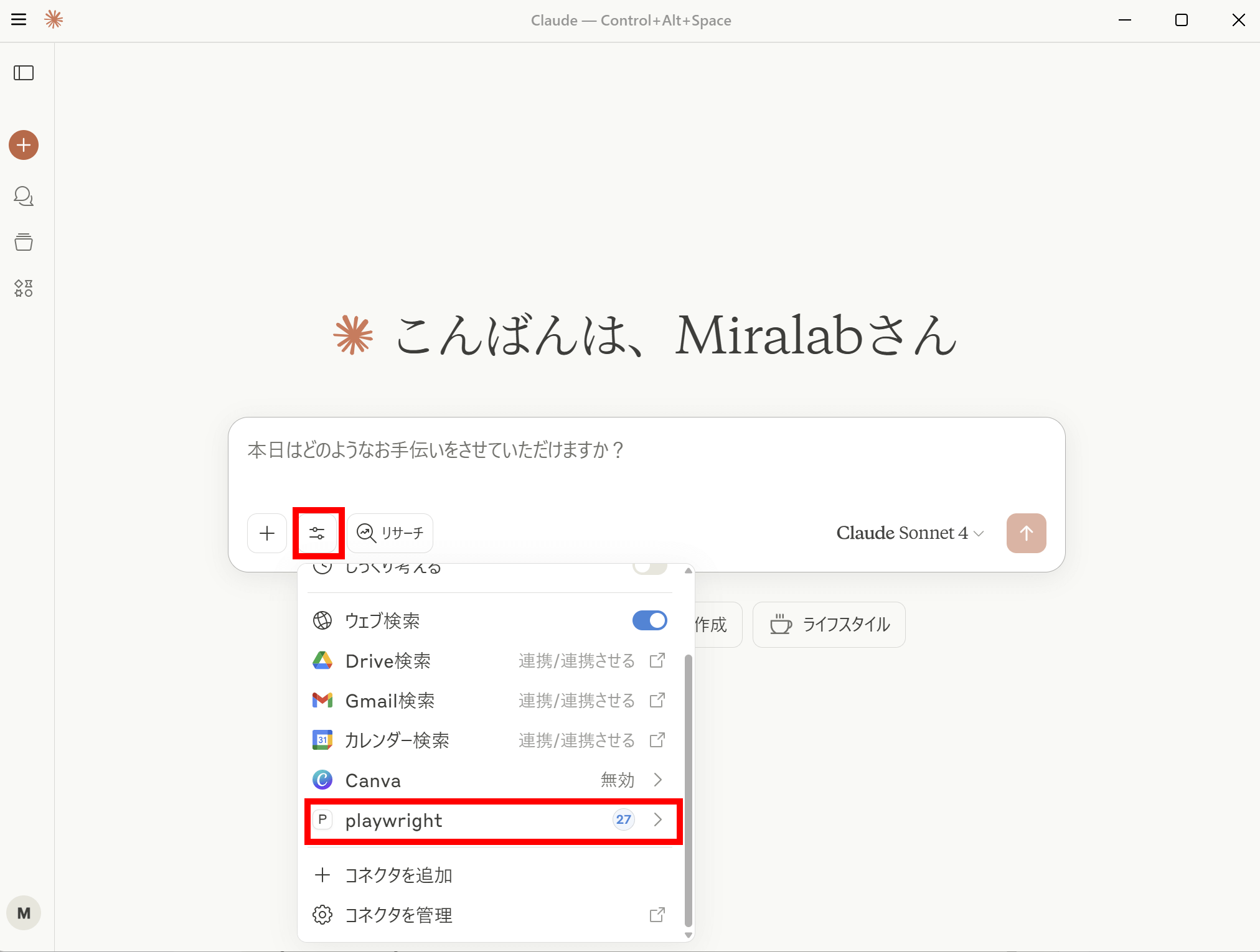Click the plus icon for コネクタを追加
Viewport: 1260px width, 952px height.
[x=322, y=875]
